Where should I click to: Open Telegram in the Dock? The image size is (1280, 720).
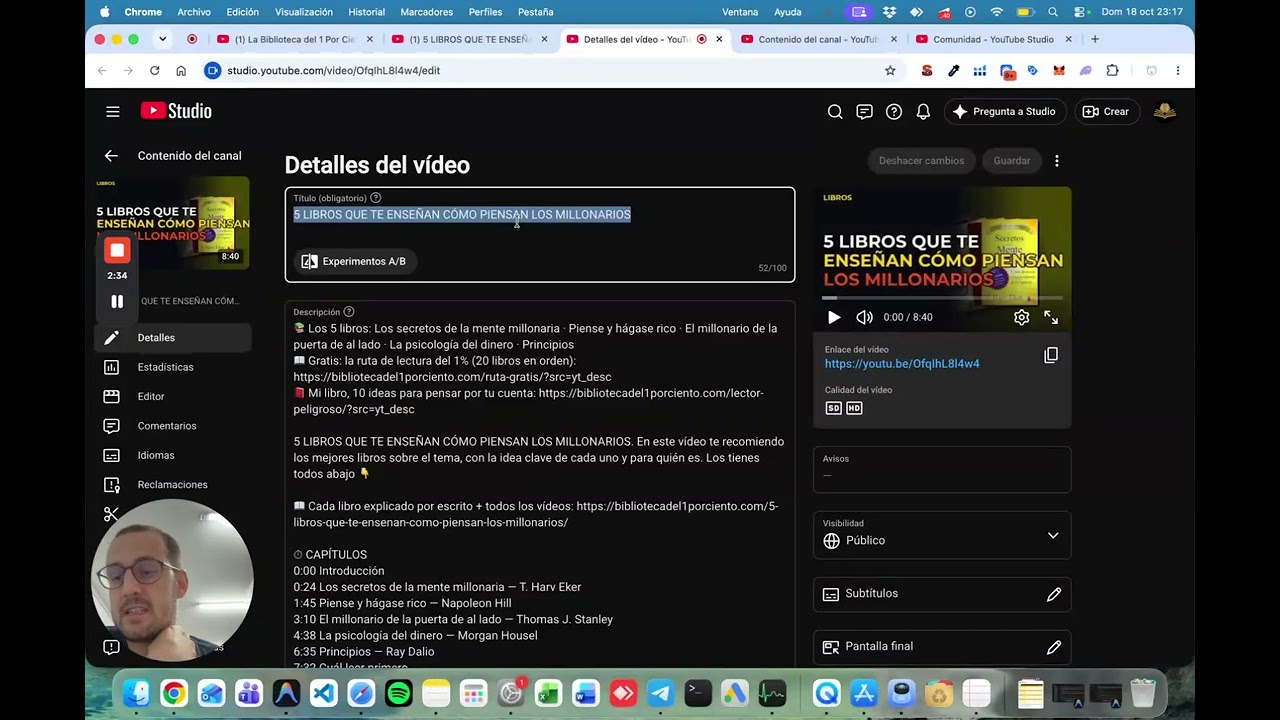pyautogui.click(x=660, y=693)
